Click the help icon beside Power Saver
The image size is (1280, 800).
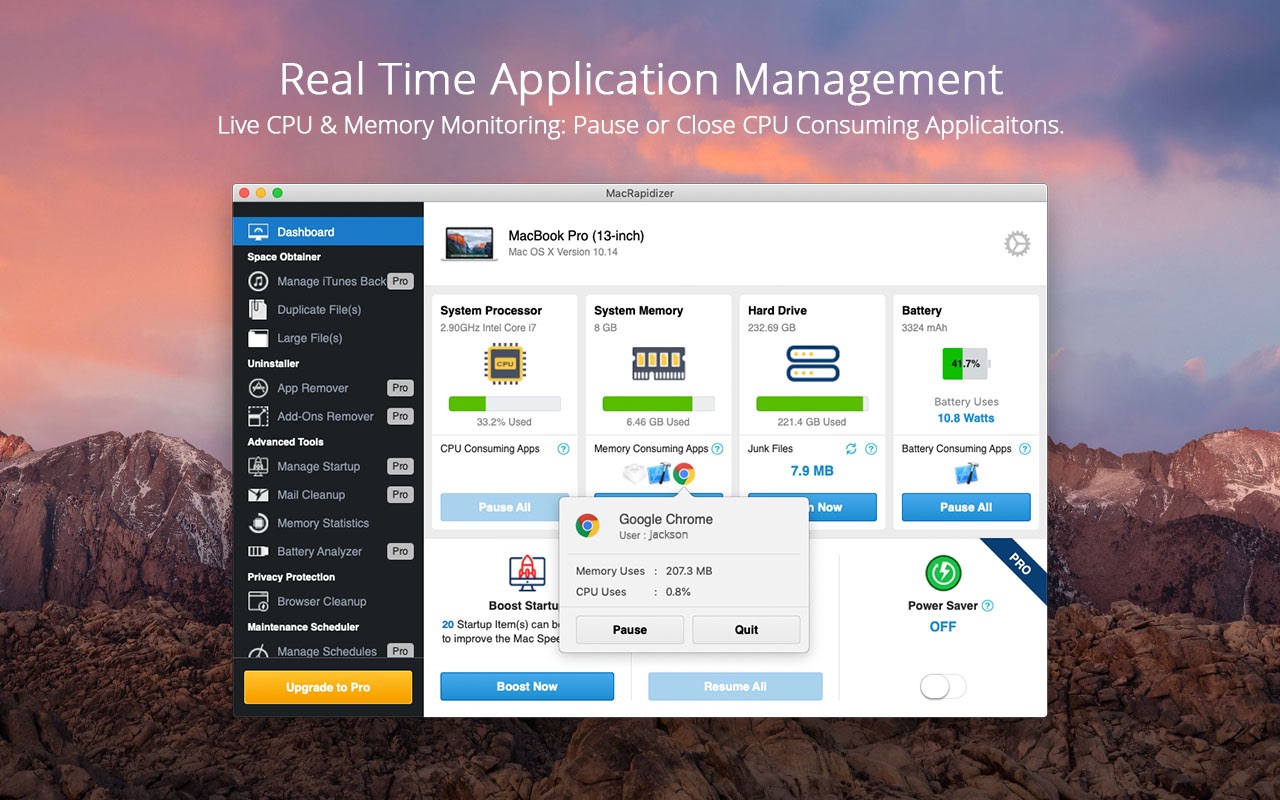pyautogui.click(x=988, y=606)
